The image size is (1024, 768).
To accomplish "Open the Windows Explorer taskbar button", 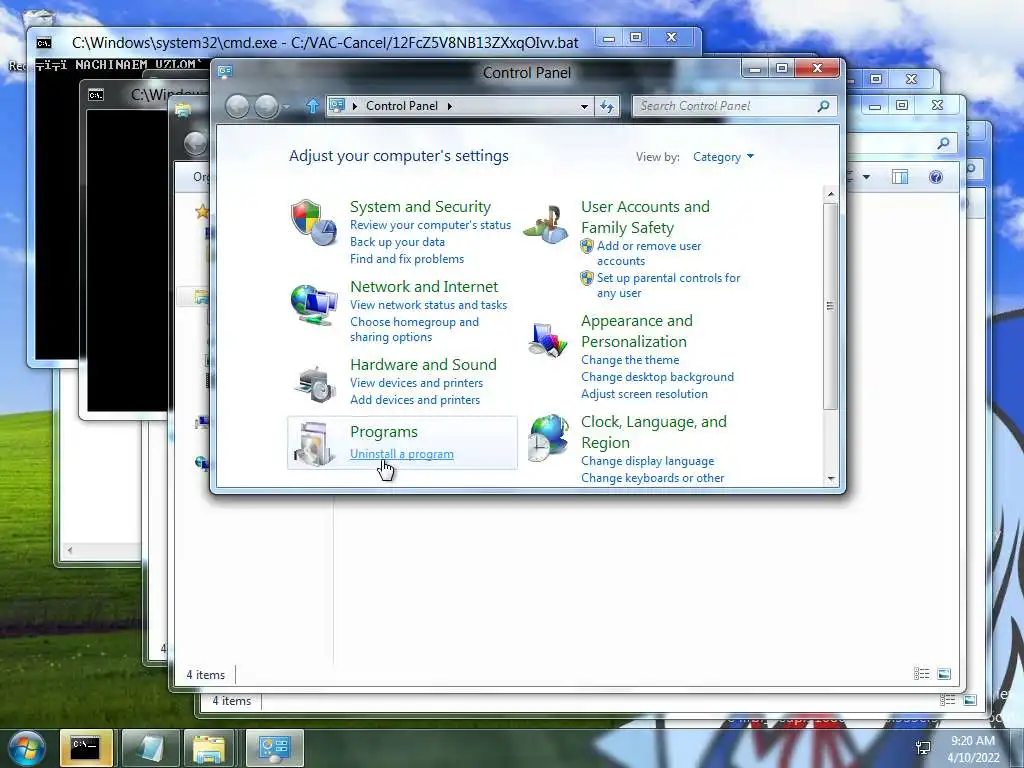I will 209,748.
